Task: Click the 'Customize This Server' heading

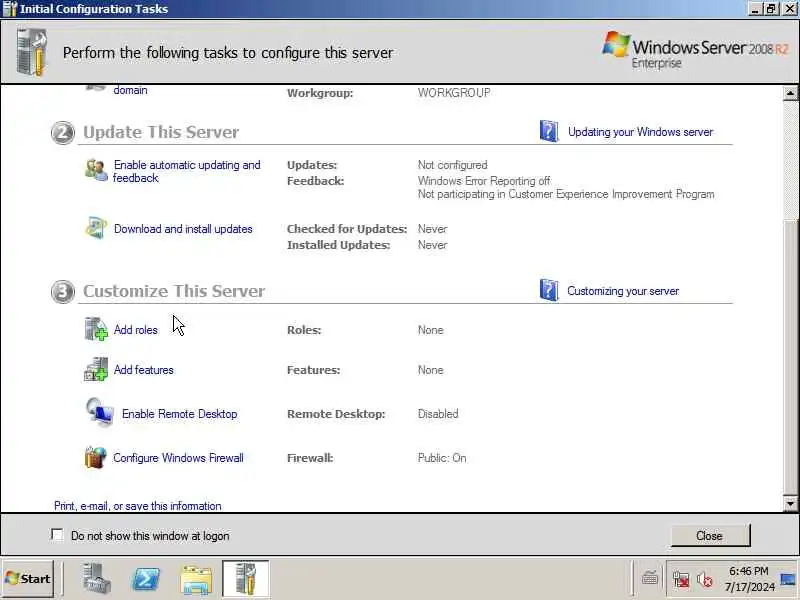Action: click(x=174, y=291)
